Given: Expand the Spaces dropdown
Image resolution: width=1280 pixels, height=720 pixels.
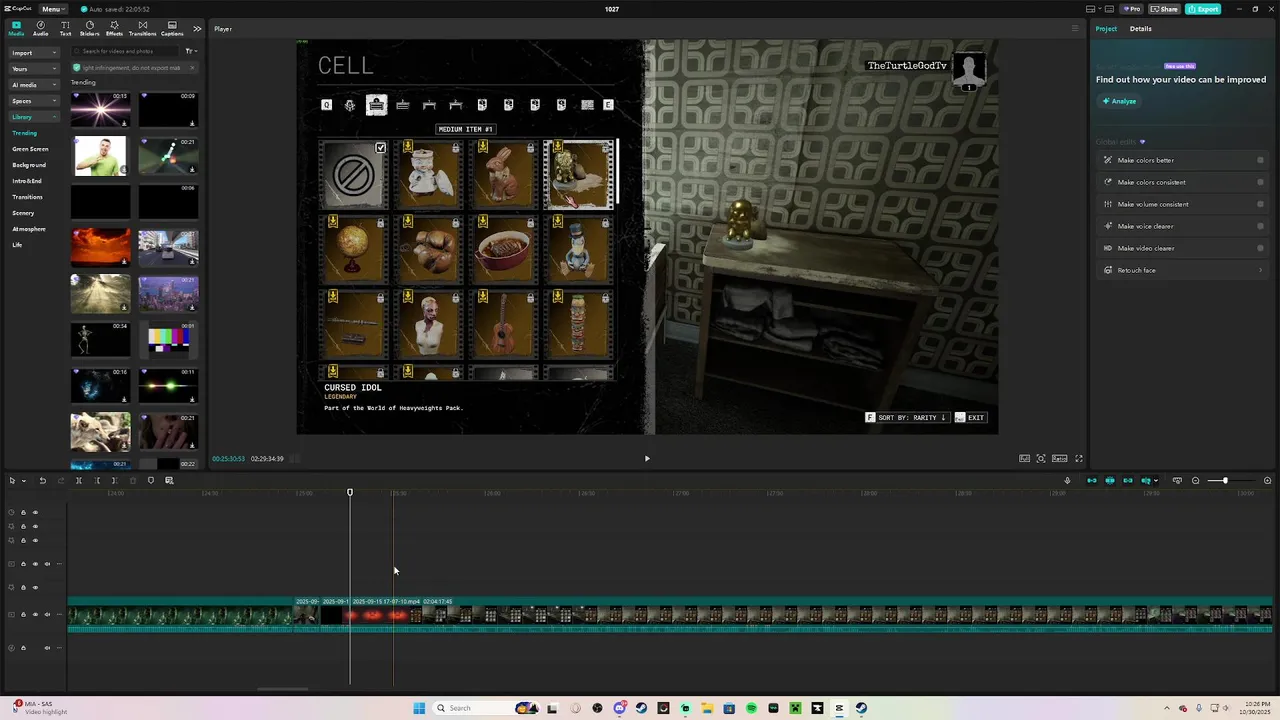Looking at the screenshot, I should (x=34, y=101).
